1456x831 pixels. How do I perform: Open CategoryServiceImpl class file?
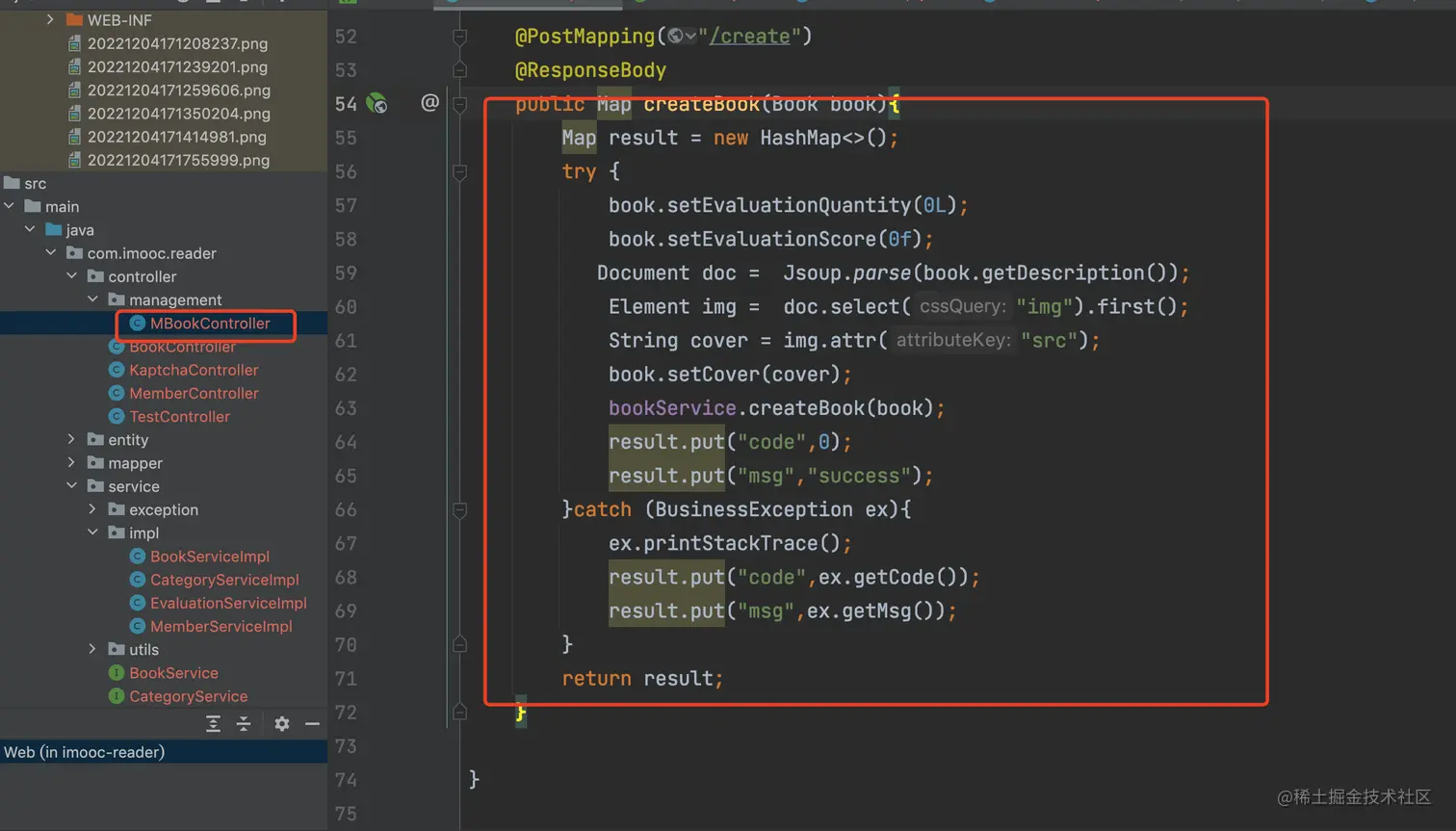[224, 580]
